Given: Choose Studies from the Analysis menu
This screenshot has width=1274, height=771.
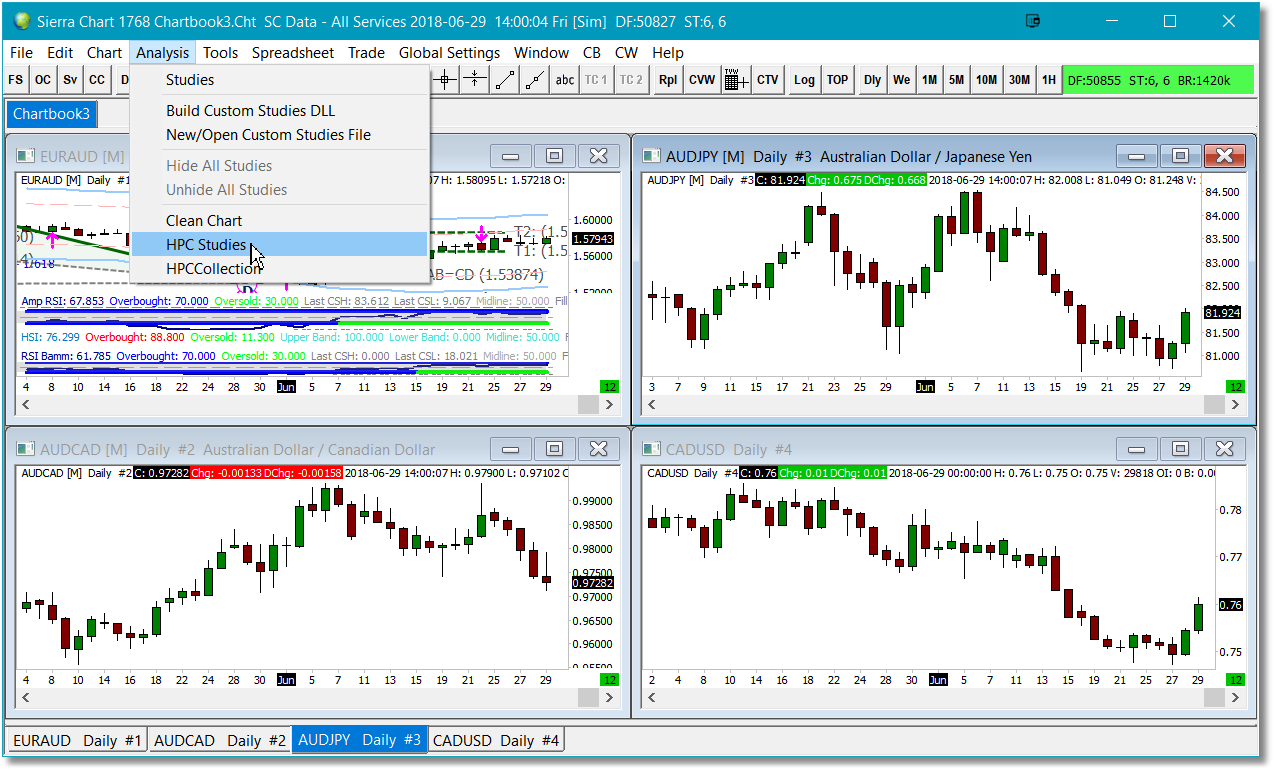Looking at the screenshot, I should [x=280, y=80].
